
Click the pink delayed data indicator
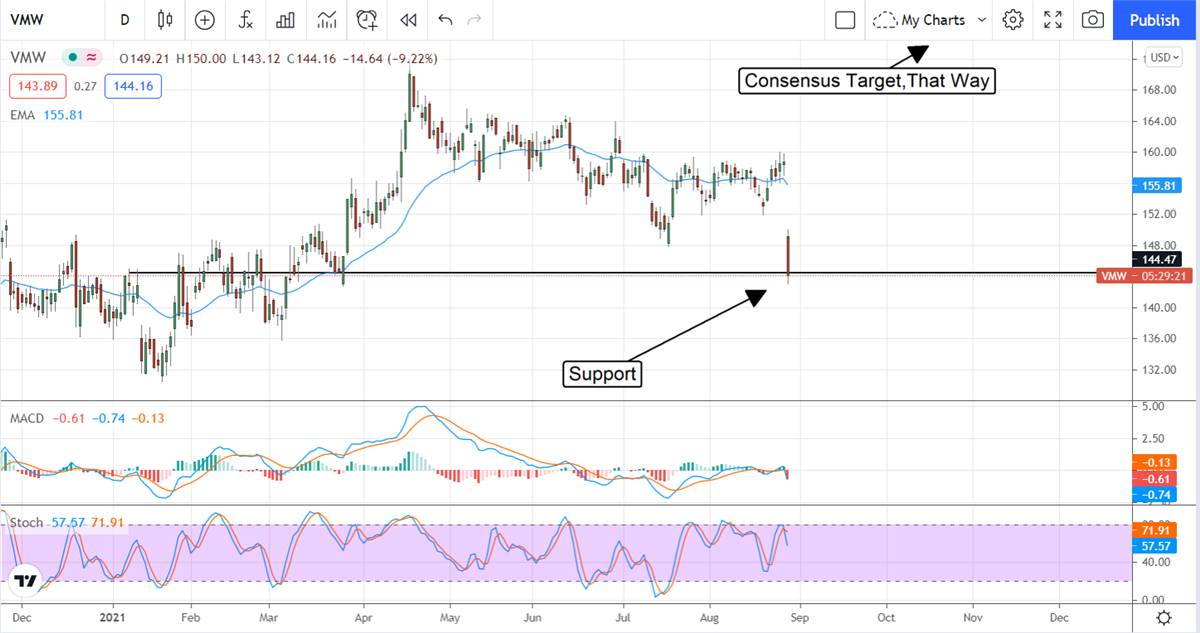pyautogui.click(x=91, y=58)
